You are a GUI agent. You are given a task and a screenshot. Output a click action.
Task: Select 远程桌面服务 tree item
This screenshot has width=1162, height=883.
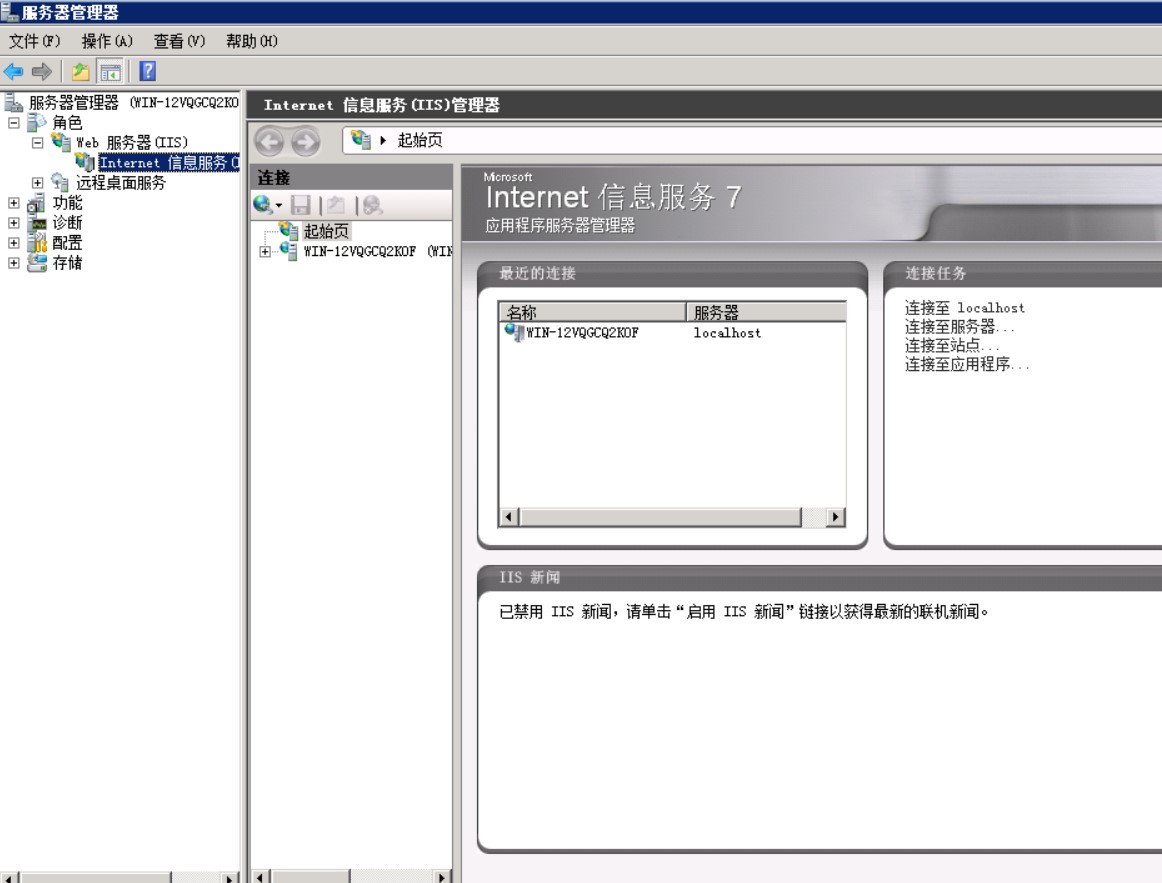coord(121,183)
